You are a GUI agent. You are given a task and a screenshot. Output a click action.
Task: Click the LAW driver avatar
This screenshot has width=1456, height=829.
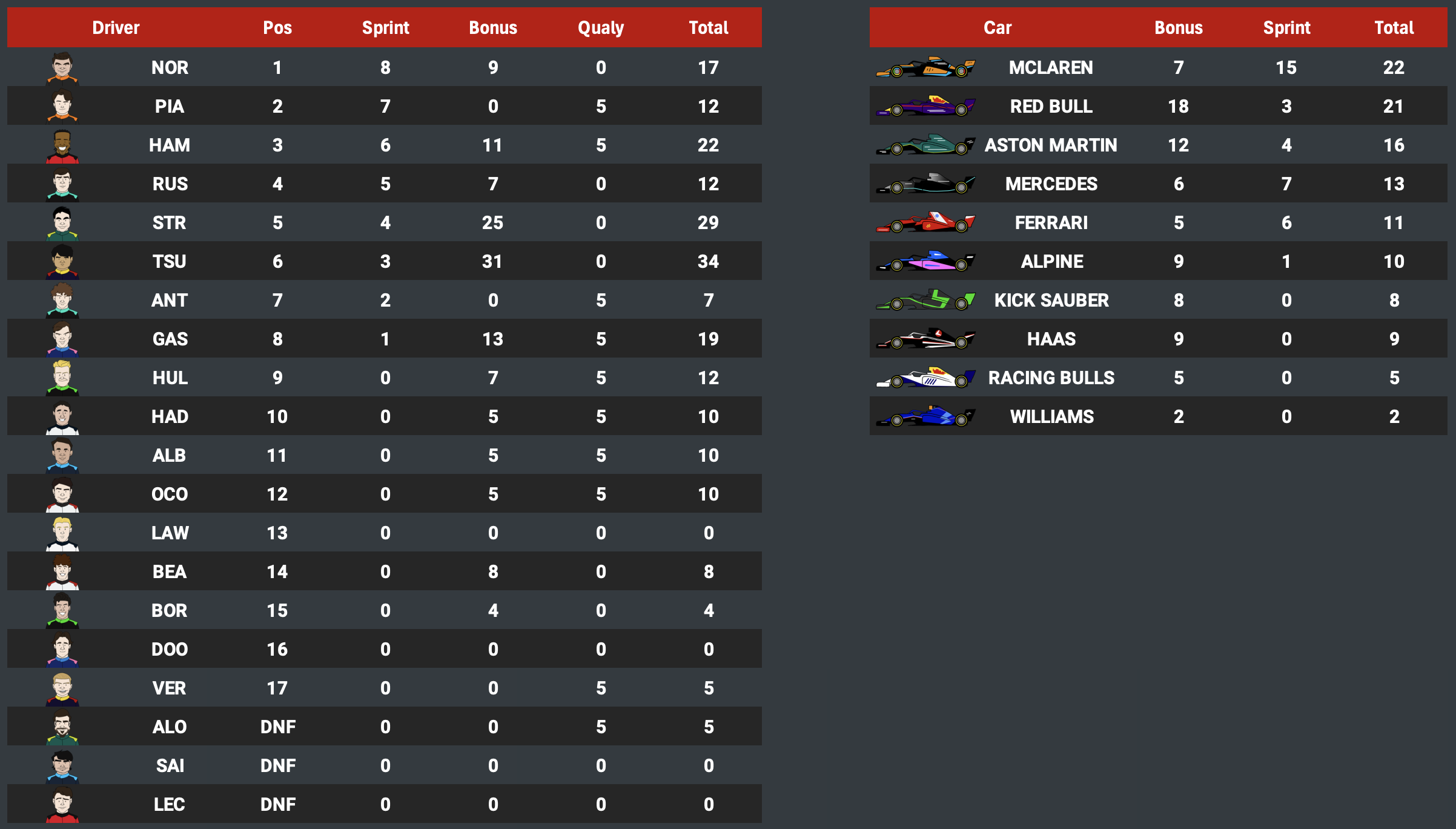coord(62,533)
